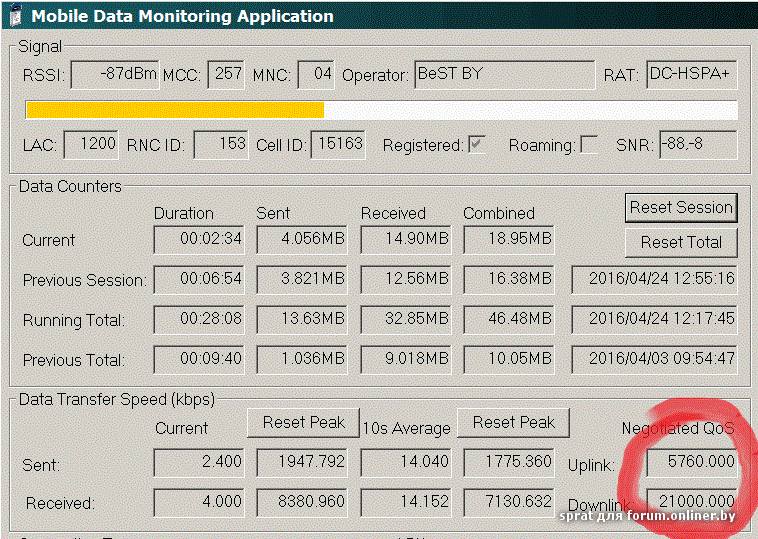This screenshot has height=539, width=758.
Task: Select the RSSI value field
Action: coord(115,75)
